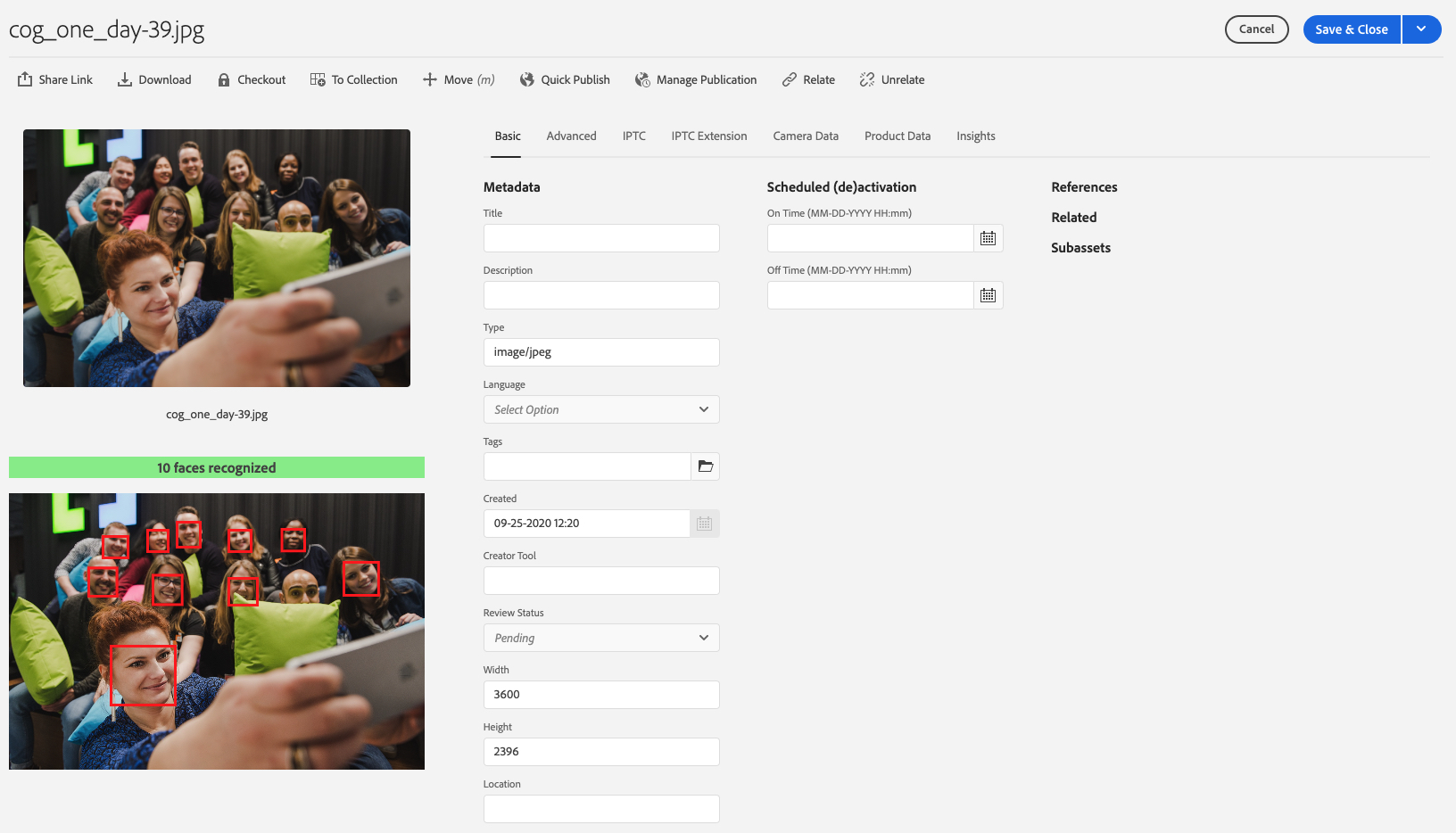Click the Width field showing 3600

(x=601, y=695)
